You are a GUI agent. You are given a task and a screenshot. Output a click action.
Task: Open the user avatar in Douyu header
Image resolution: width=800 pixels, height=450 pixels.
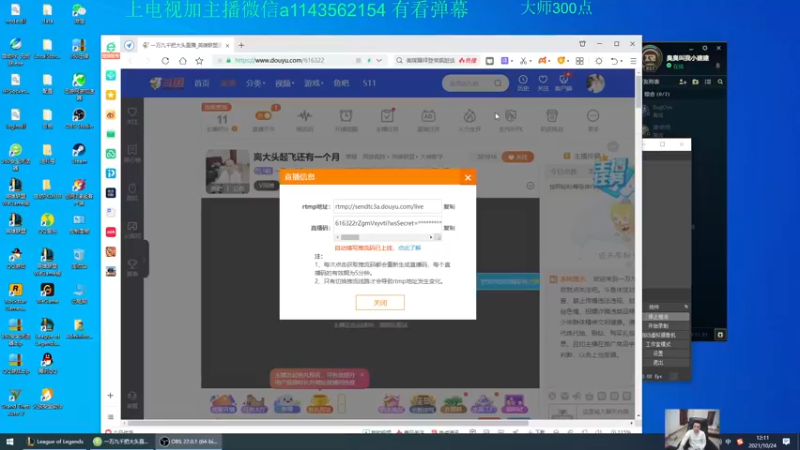tap(595, 83)
